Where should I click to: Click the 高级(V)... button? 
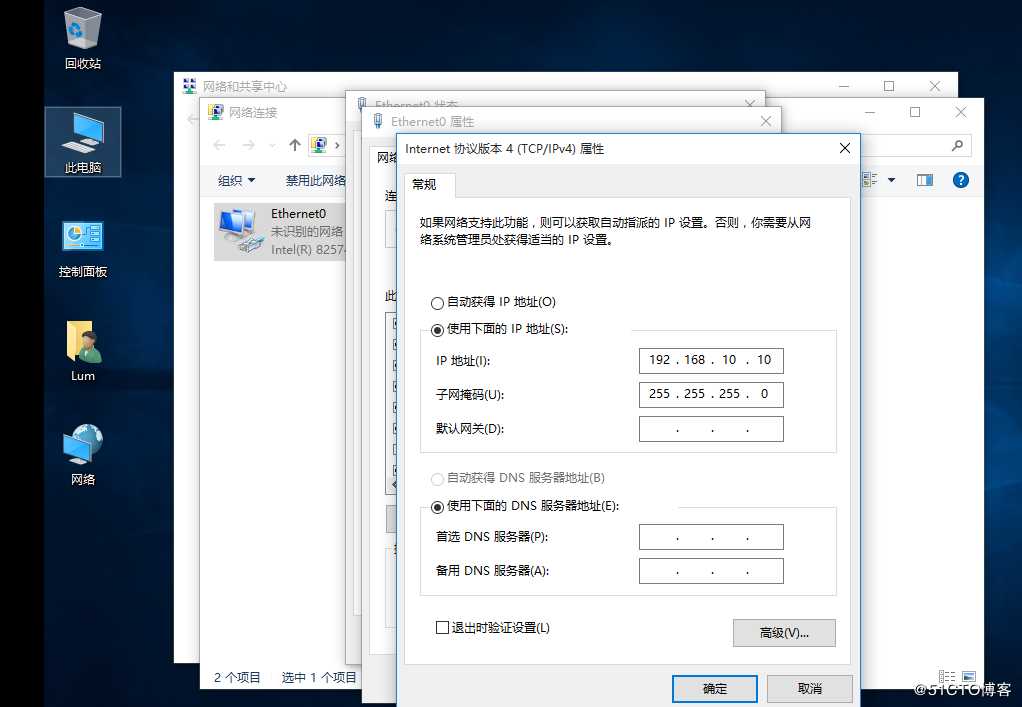(x=784, y=633)
